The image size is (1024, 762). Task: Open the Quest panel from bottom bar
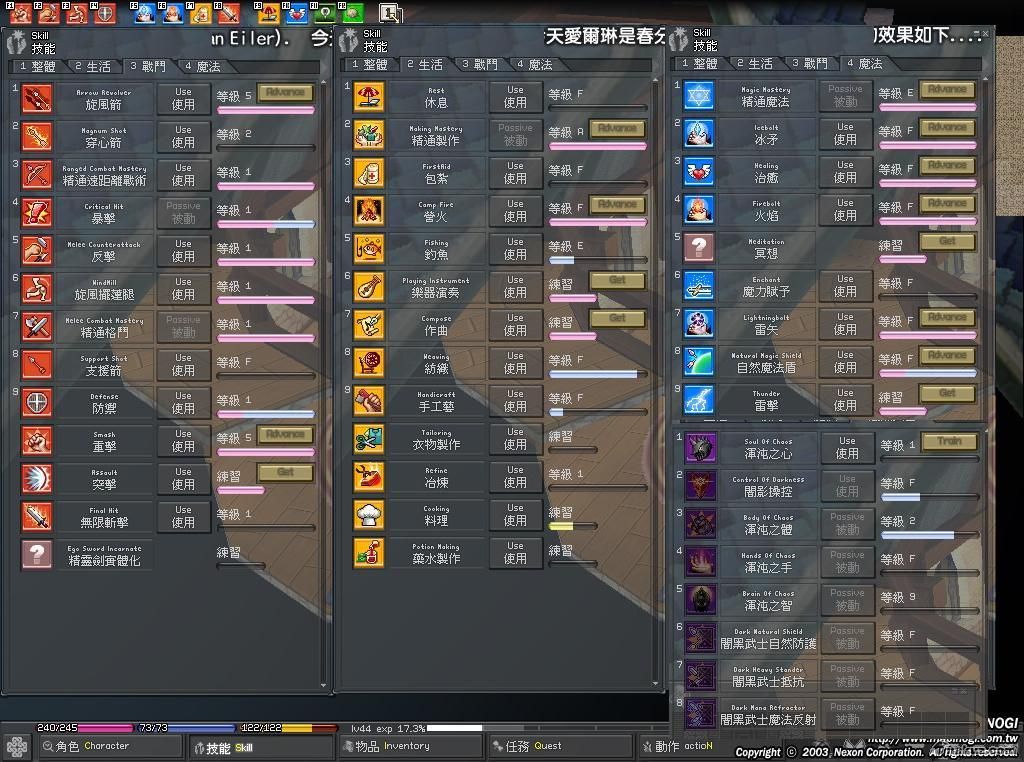tap(561, 746)
